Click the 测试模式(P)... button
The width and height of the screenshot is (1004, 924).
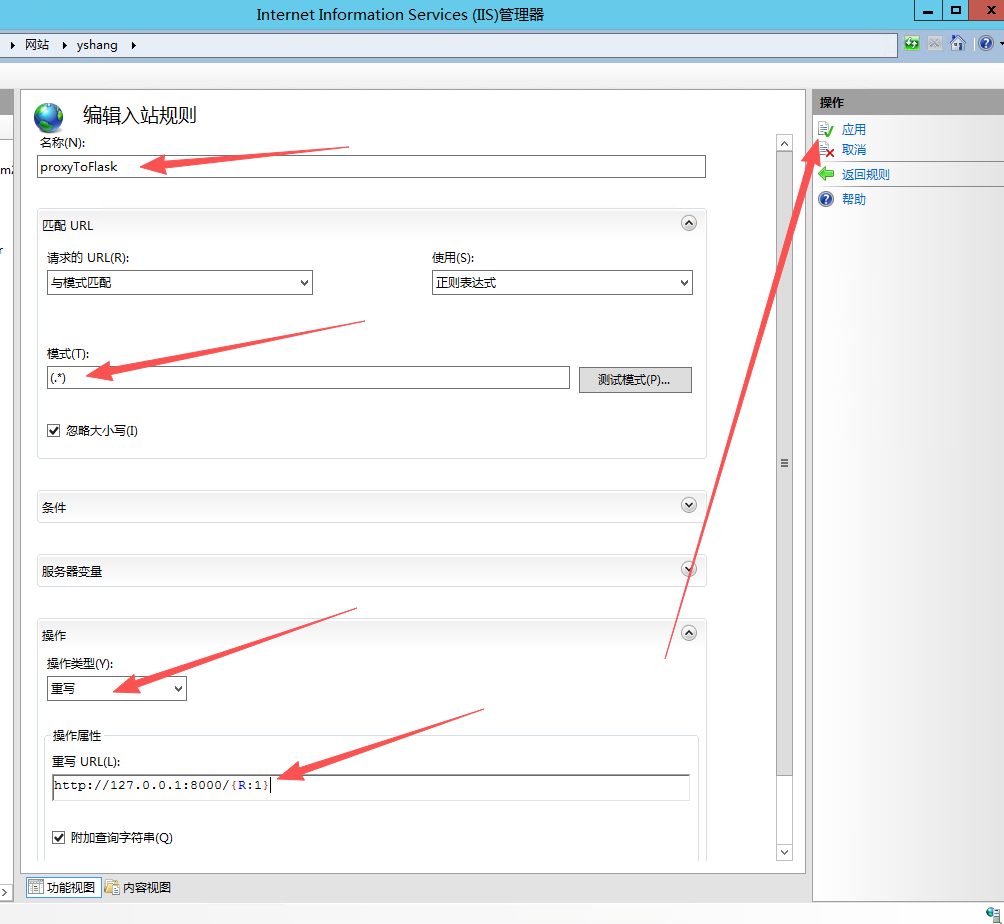coord(635,380)
